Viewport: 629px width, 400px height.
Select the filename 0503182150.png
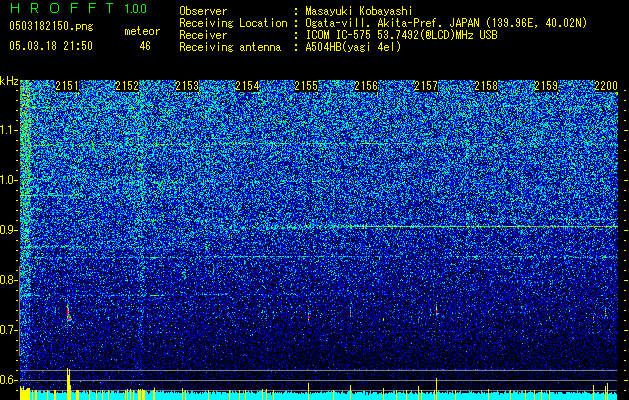tap(51, 26)
